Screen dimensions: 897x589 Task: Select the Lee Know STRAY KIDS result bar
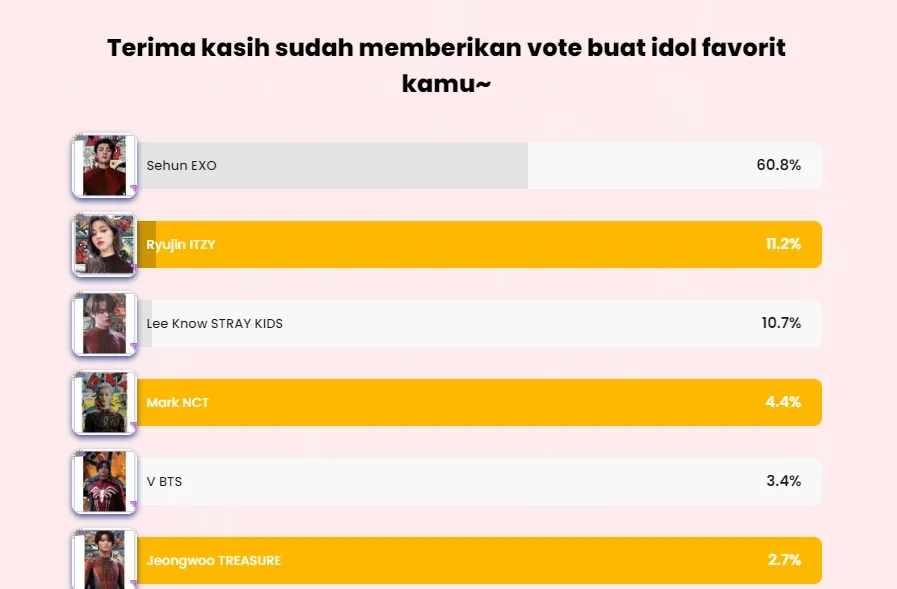479,323
